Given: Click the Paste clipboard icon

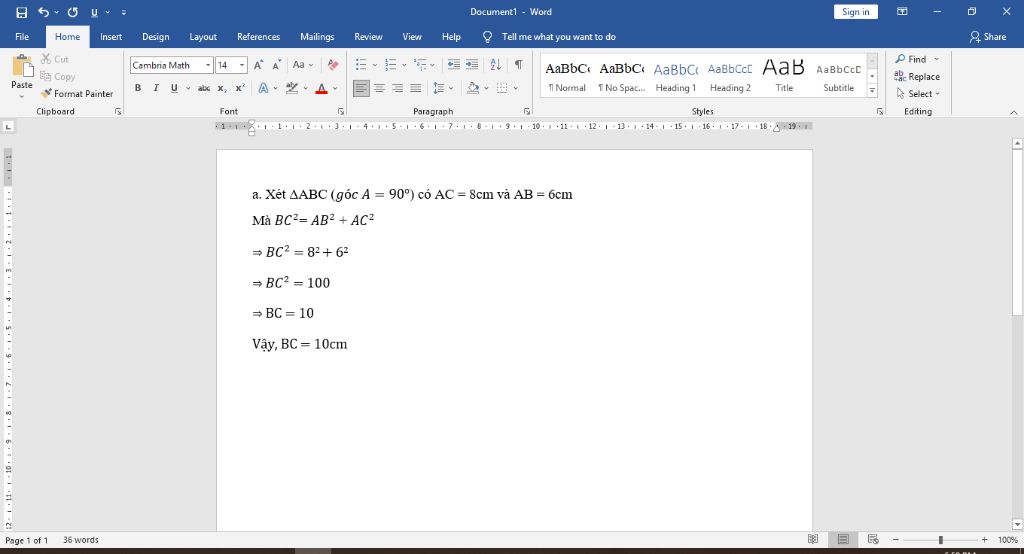Looking at the screenshot, I should click(x=22, y=66).
